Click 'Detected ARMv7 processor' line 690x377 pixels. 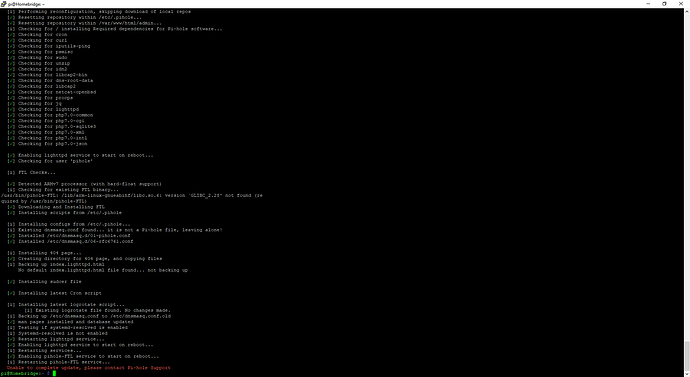tap(84, 184)
